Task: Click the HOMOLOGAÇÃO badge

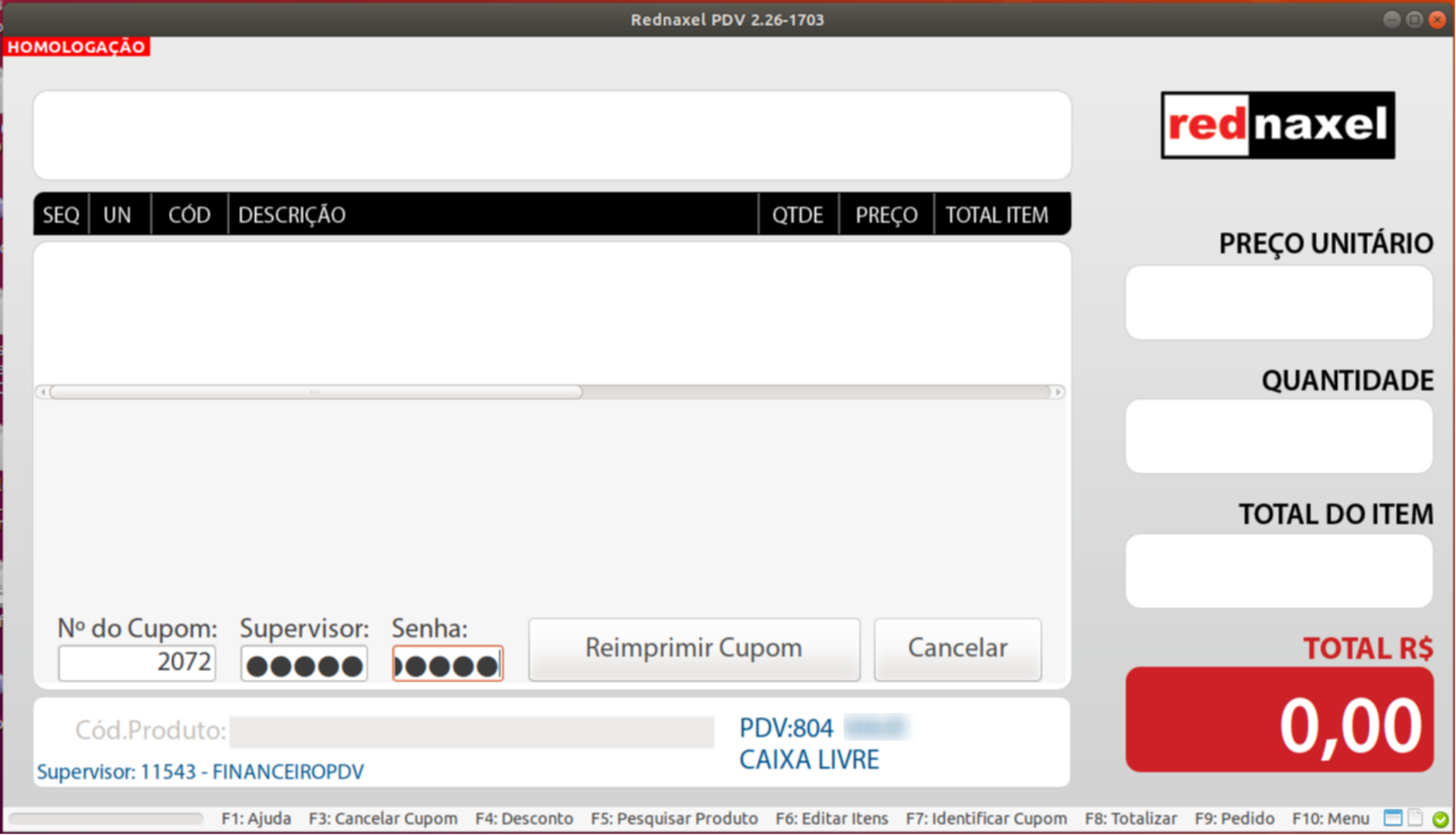Action: click(76, 46)
